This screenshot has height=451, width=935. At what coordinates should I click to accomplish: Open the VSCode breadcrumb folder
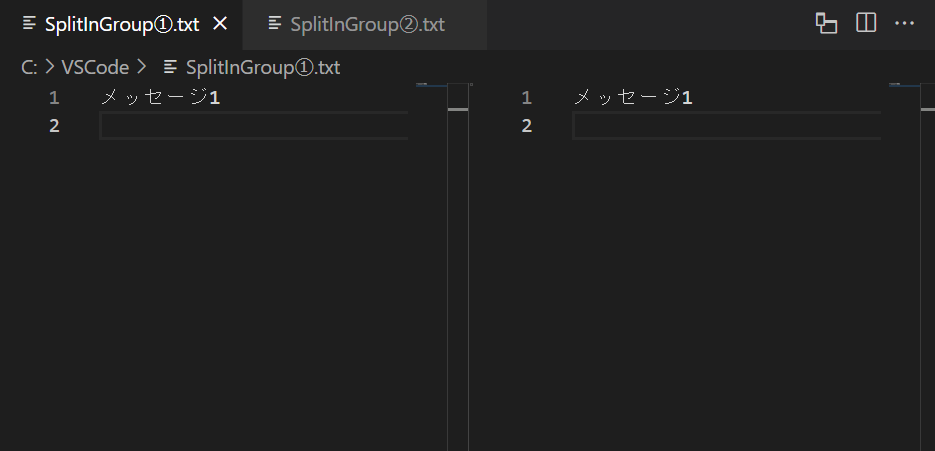coord(95,67)
